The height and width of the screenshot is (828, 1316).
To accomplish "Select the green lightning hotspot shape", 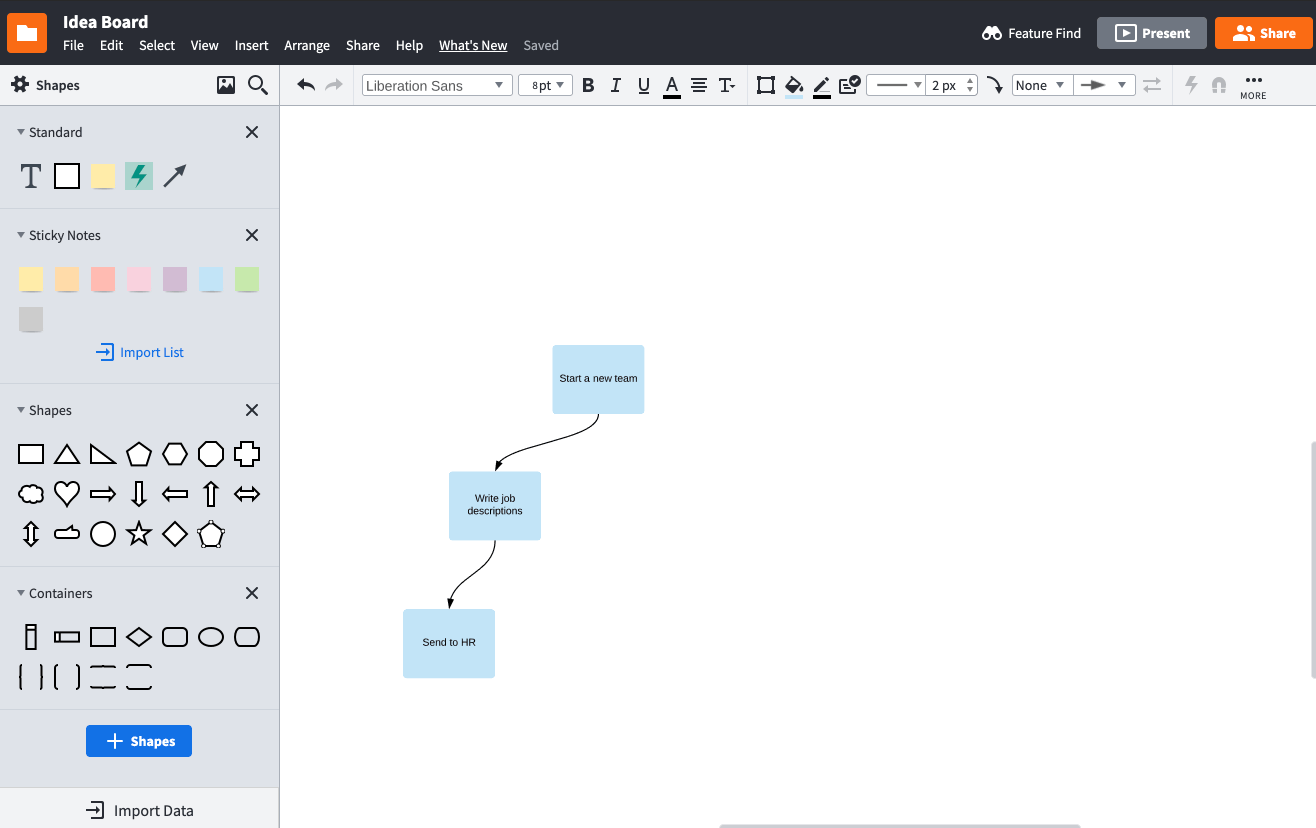I will tap(139, 176).
